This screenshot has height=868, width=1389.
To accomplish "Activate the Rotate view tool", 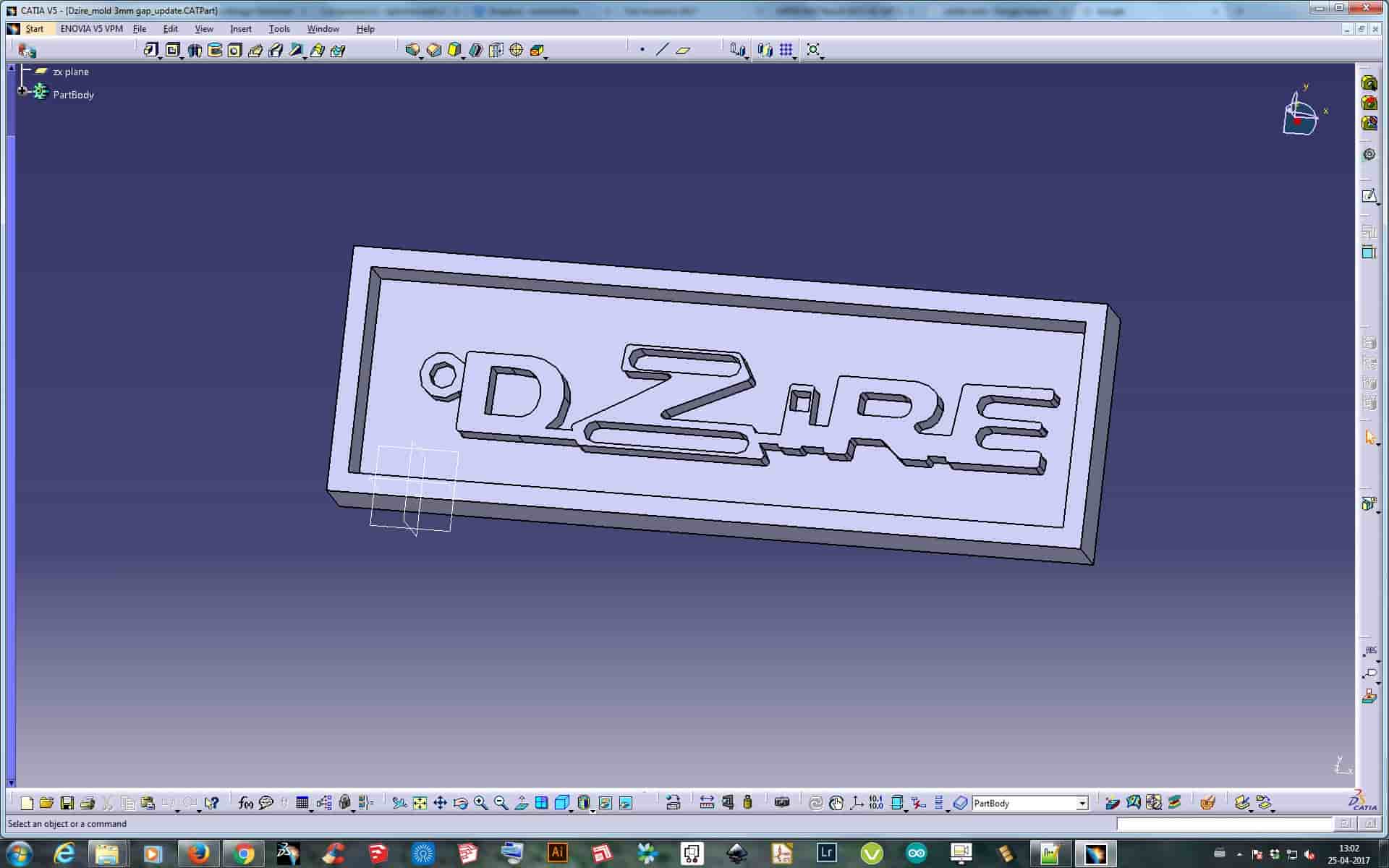I will [x=460, y=803].
